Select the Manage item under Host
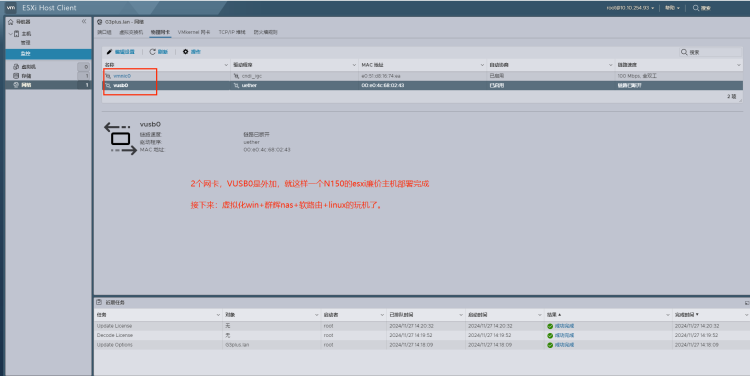The height and width of the screenshot is (376, 750). [x=26, y=43]
